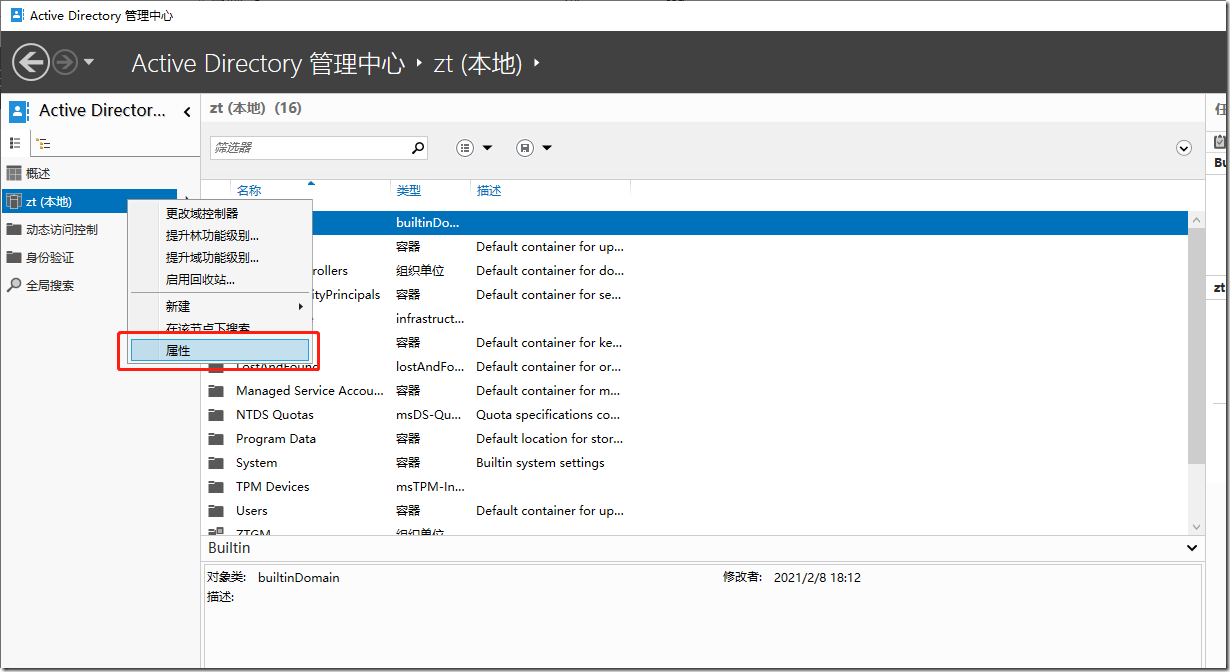Viewport: 1230px width, 672px height.
Task: Choose 提升域功能级别... from context menu
Action: pyautogui.click(x=212, y=258)
